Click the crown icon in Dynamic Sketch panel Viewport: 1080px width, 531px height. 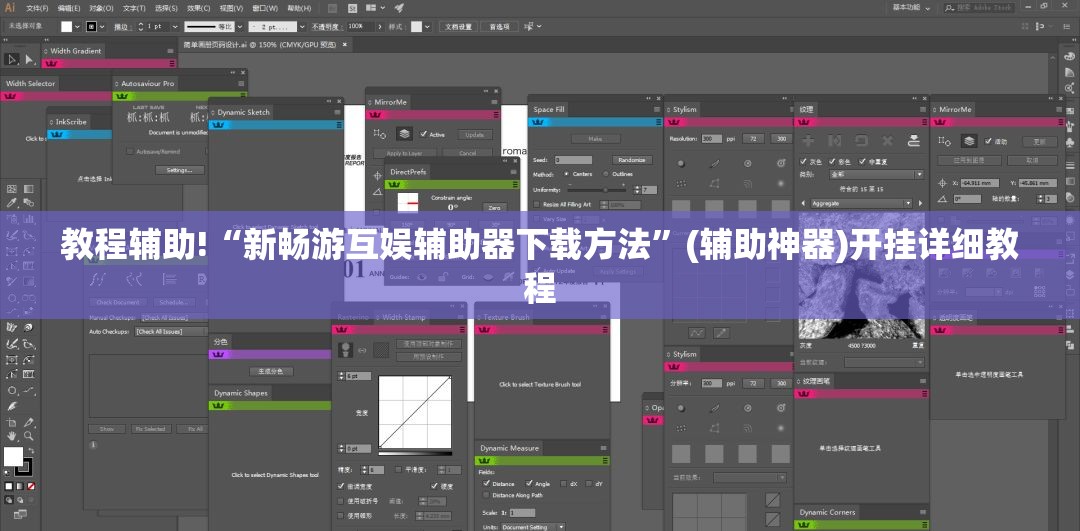coord(218,125)
